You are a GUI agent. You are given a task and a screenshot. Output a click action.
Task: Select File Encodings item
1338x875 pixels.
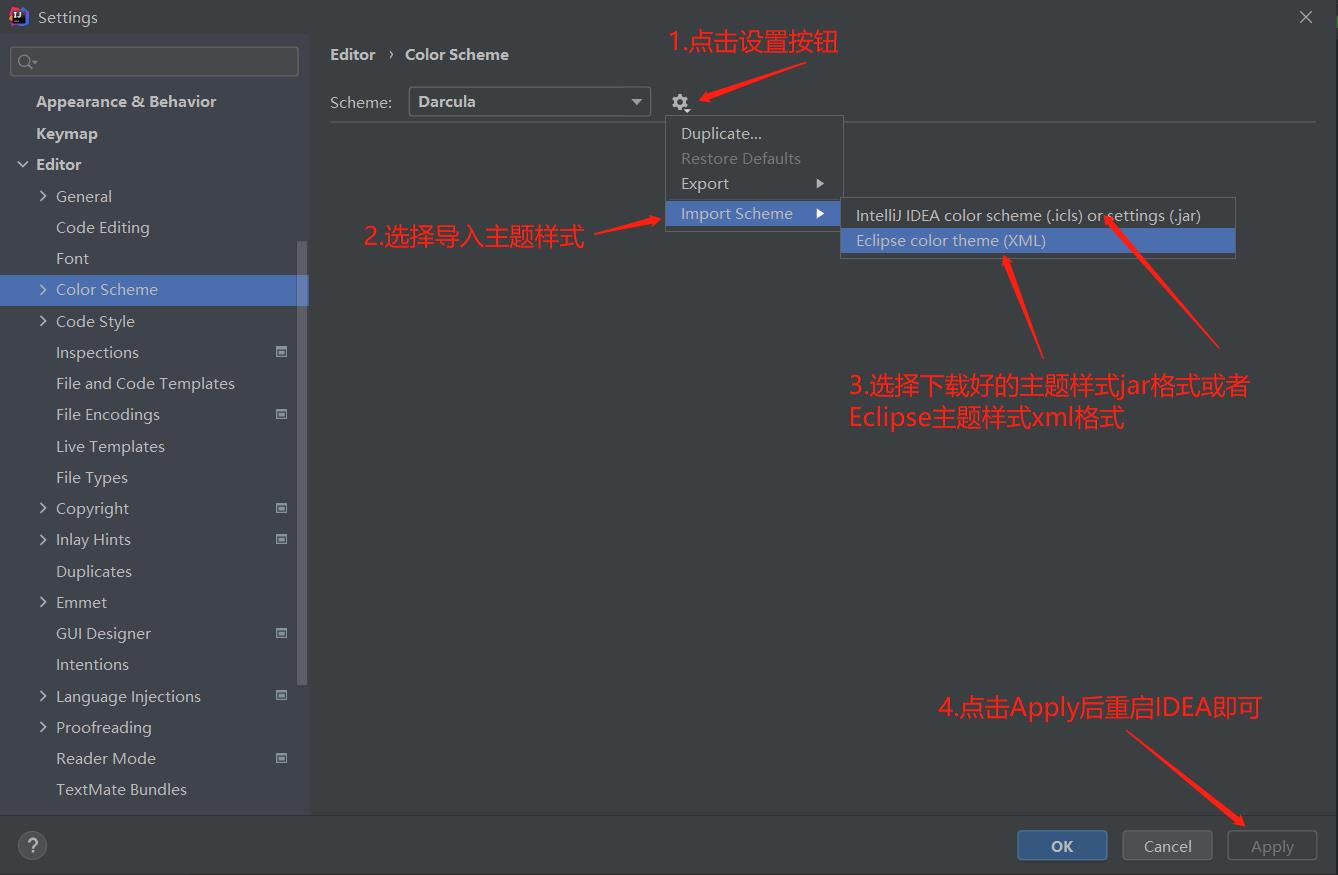[x=108, y=415]
